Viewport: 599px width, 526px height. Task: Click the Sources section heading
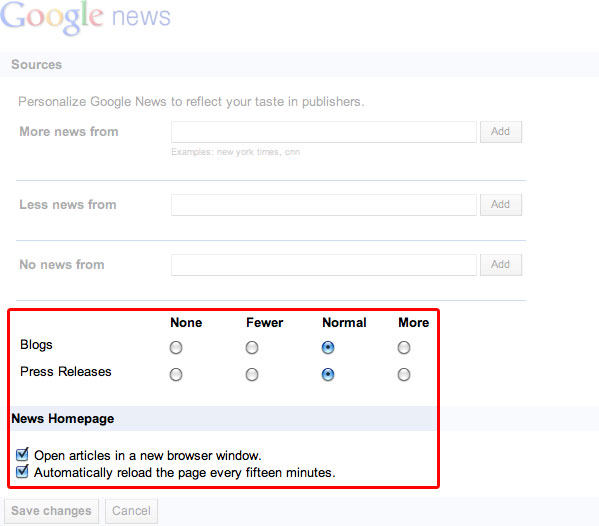coord(37,65)
